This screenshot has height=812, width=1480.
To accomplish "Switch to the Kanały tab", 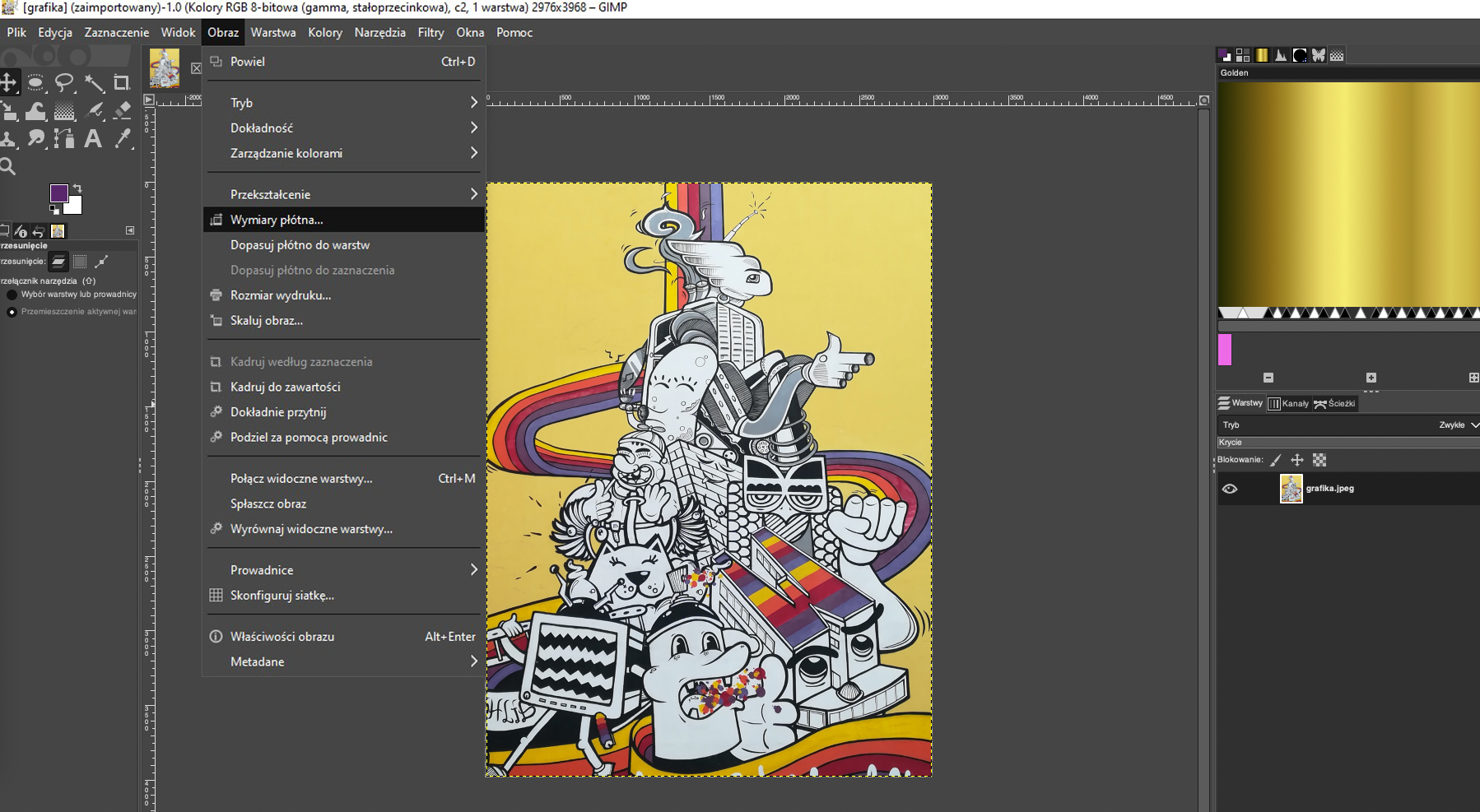I will pos(1288,403).
